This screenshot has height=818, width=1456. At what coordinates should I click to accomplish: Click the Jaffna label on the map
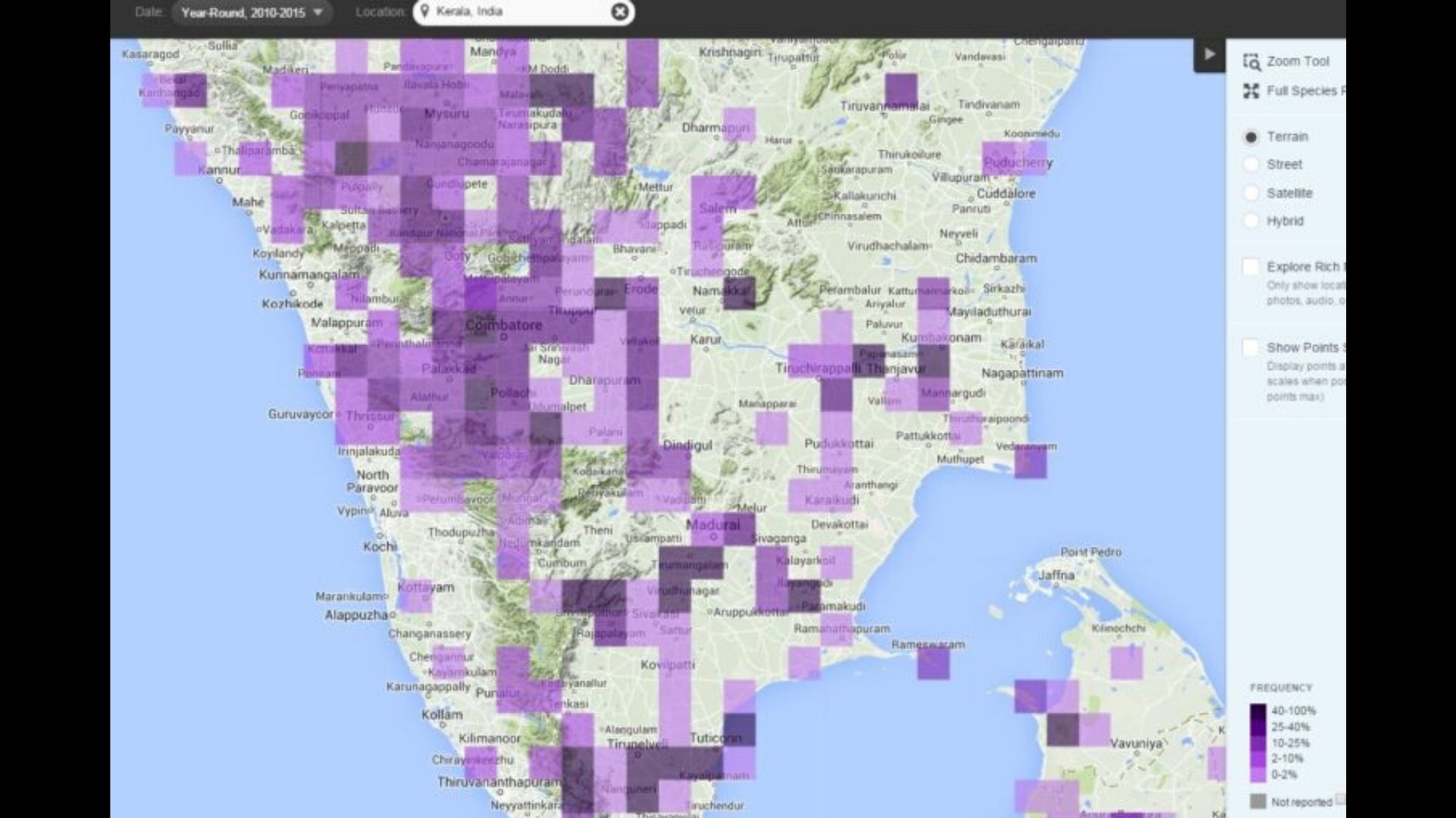point(1056,575)
